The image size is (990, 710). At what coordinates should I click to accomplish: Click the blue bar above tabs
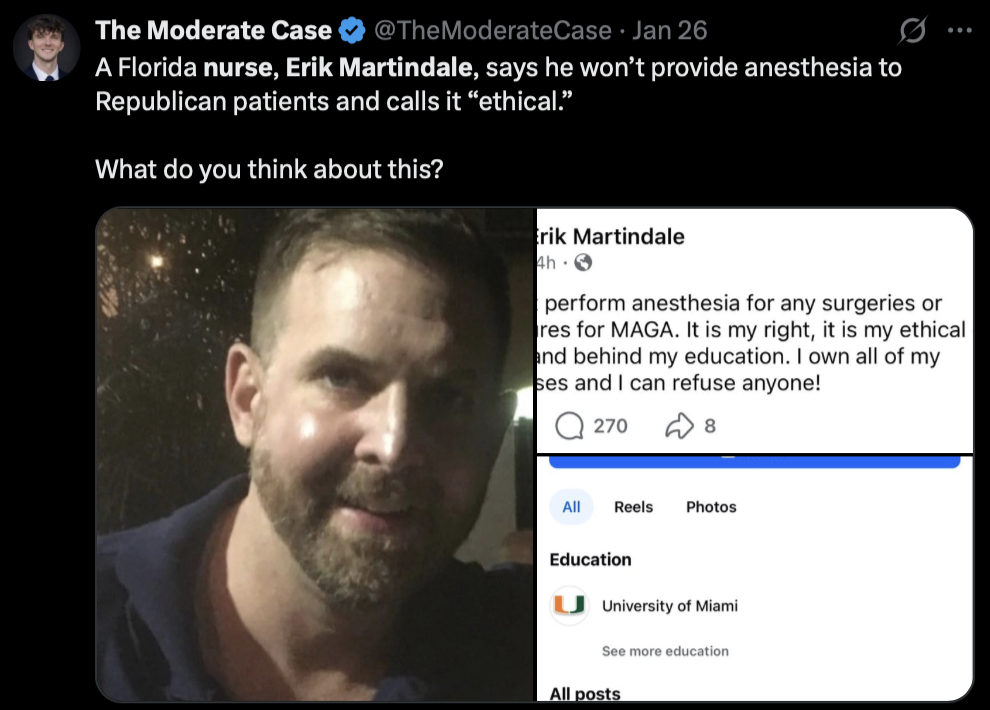click(x=754, y=461)
